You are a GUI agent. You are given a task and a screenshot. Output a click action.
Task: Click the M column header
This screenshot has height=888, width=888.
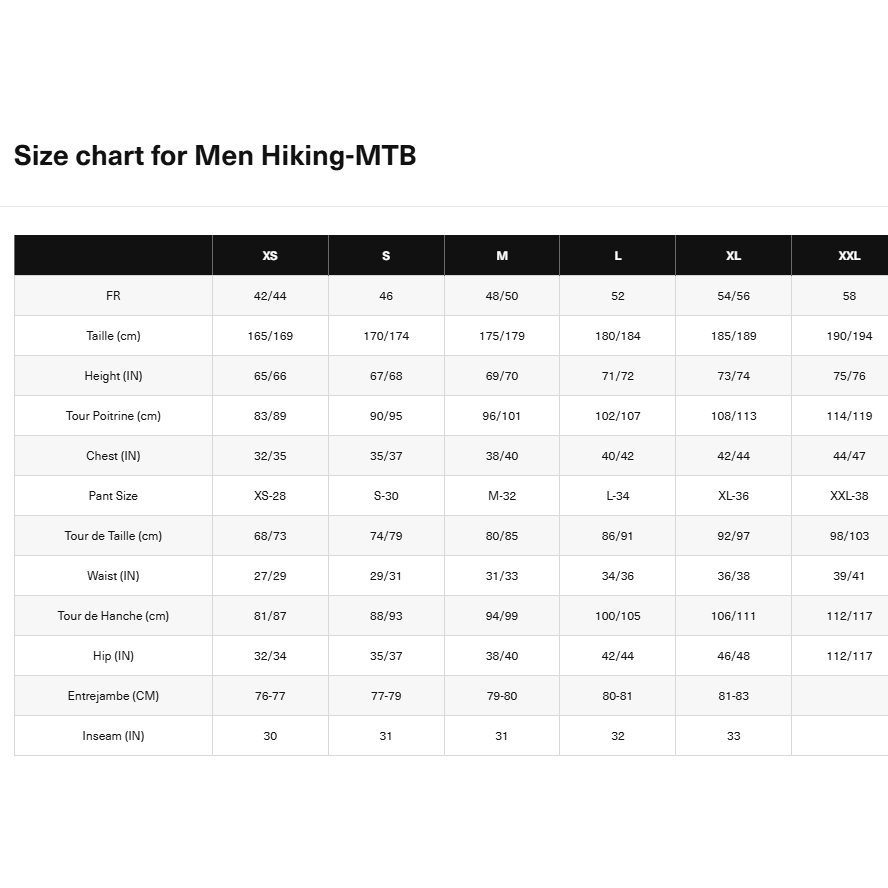[502, 256]
